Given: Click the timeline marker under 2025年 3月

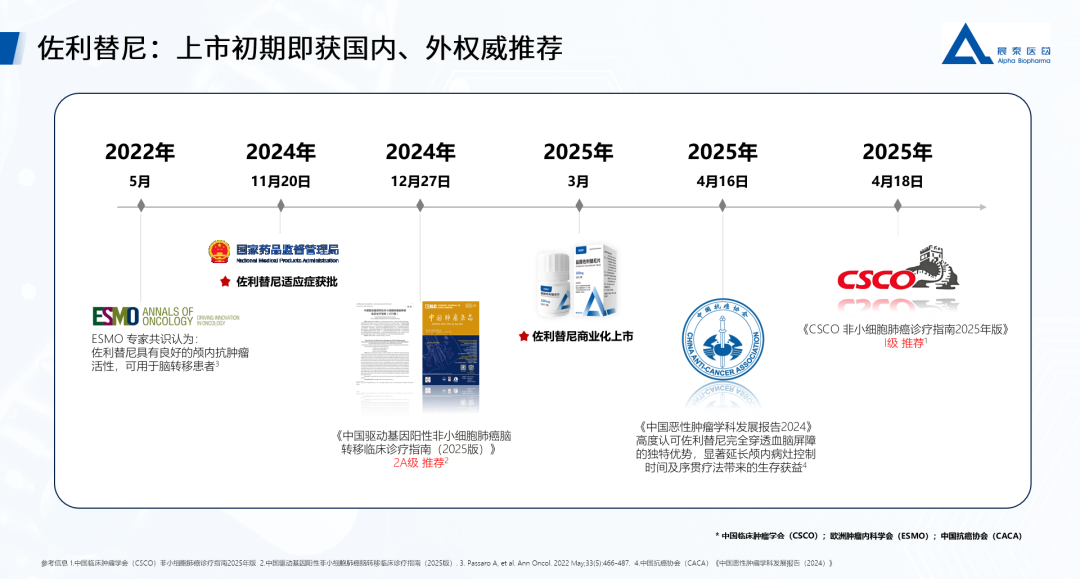Looking at the screenshot, I should click(x=579, y=206).
